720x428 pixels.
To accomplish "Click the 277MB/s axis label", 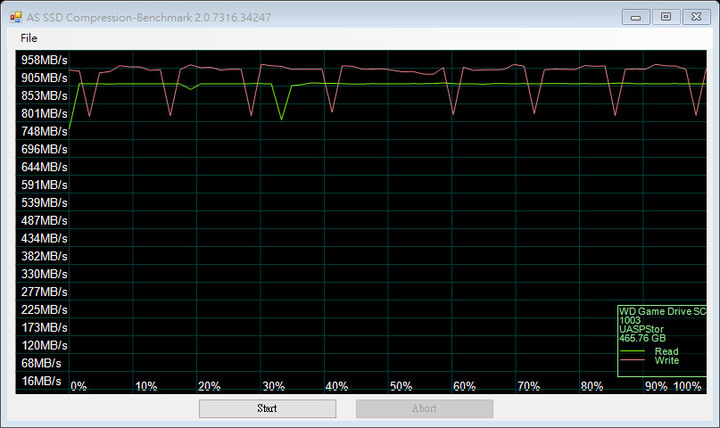I will (44, 292).
